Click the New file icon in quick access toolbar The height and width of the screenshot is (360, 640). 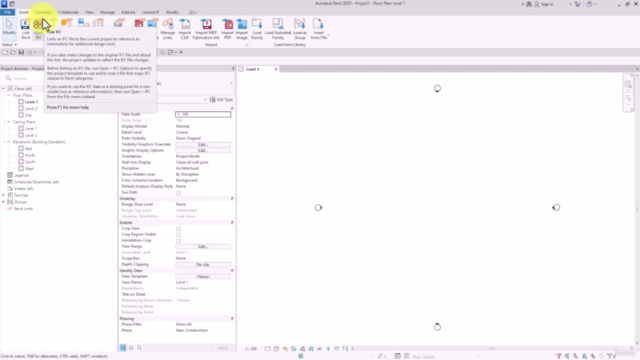point(5,52)
